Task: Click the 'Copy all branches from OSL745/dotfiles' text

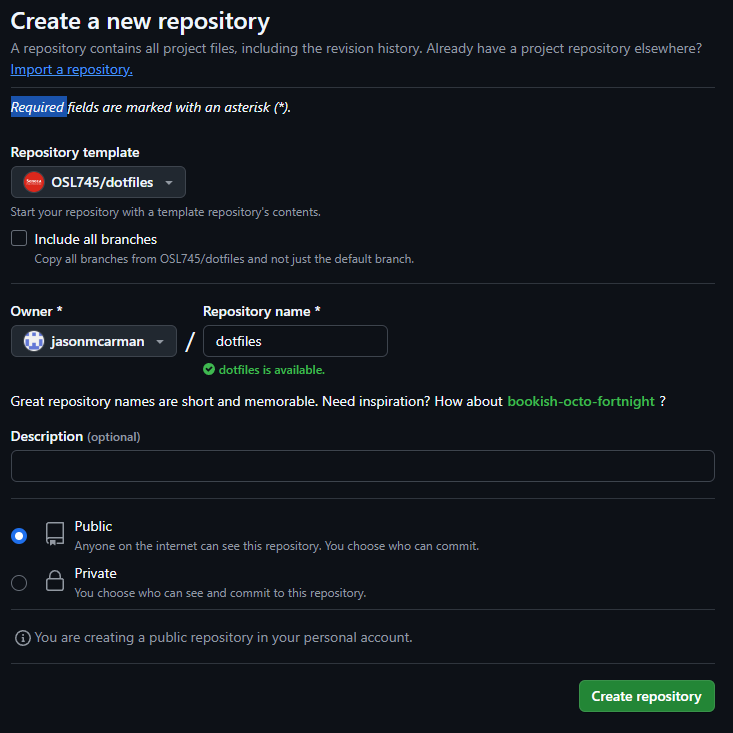Action: click(x=224, y=259)
